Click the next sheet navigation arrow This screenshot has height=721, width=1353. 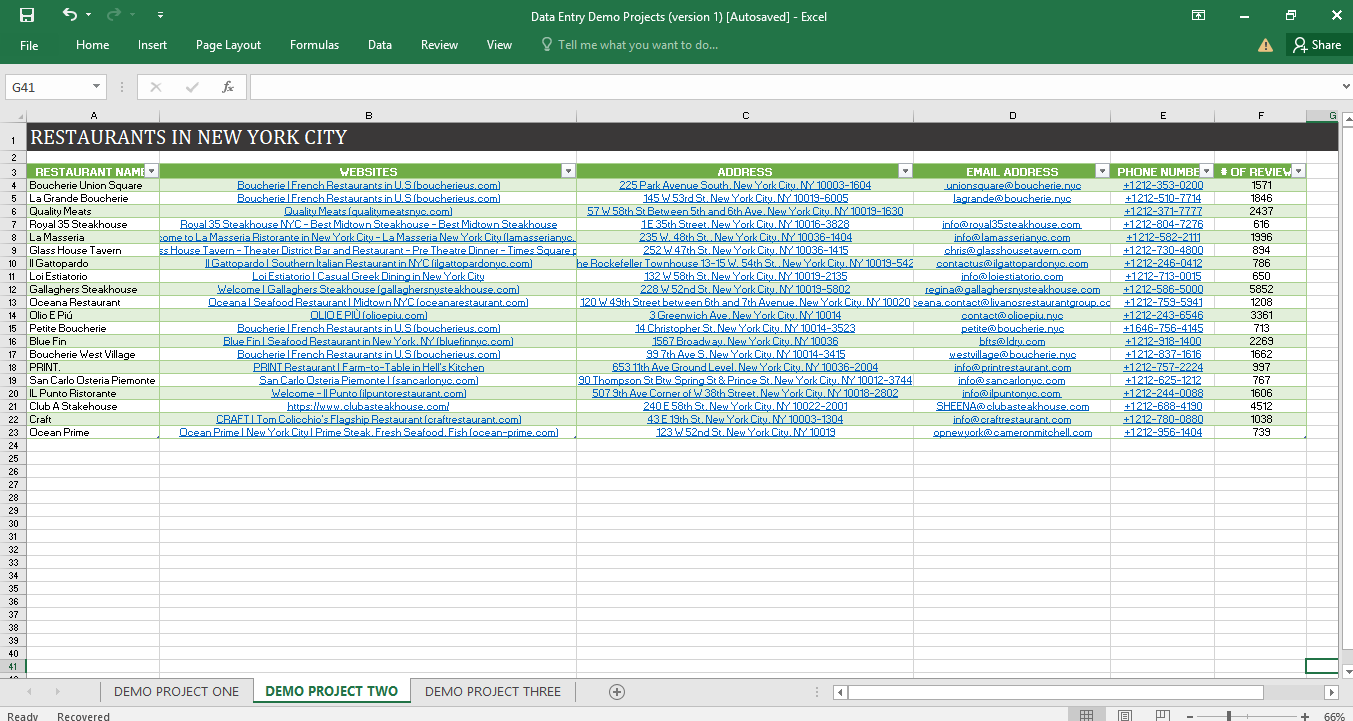pos(57,691)
